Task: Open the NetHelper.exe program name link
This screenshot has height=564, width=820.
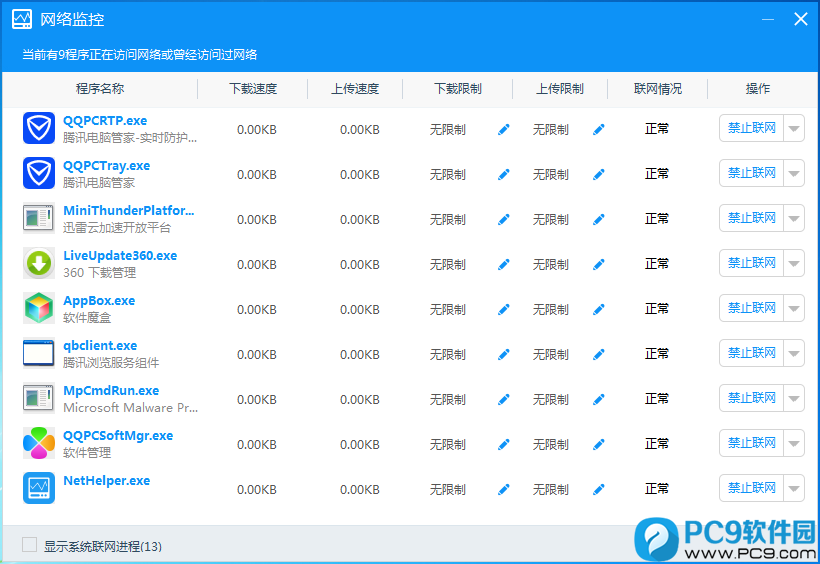Action: (x=107, y=480)
